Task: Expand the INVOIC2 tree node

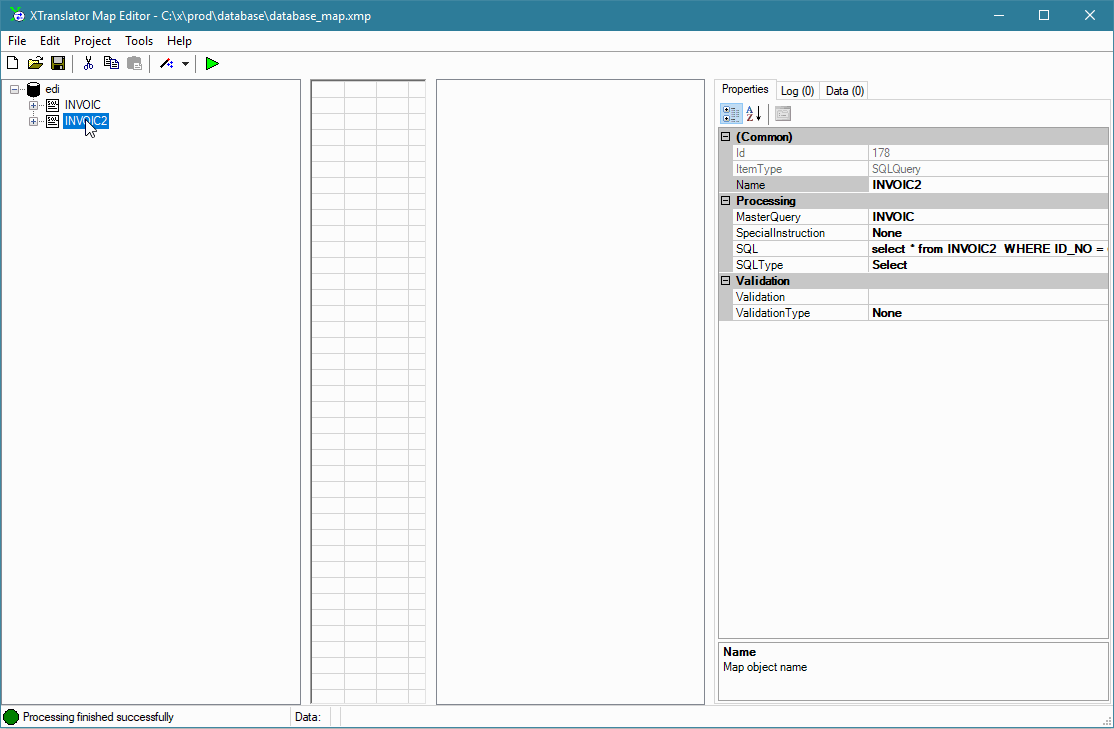Action: pos(33,122)
